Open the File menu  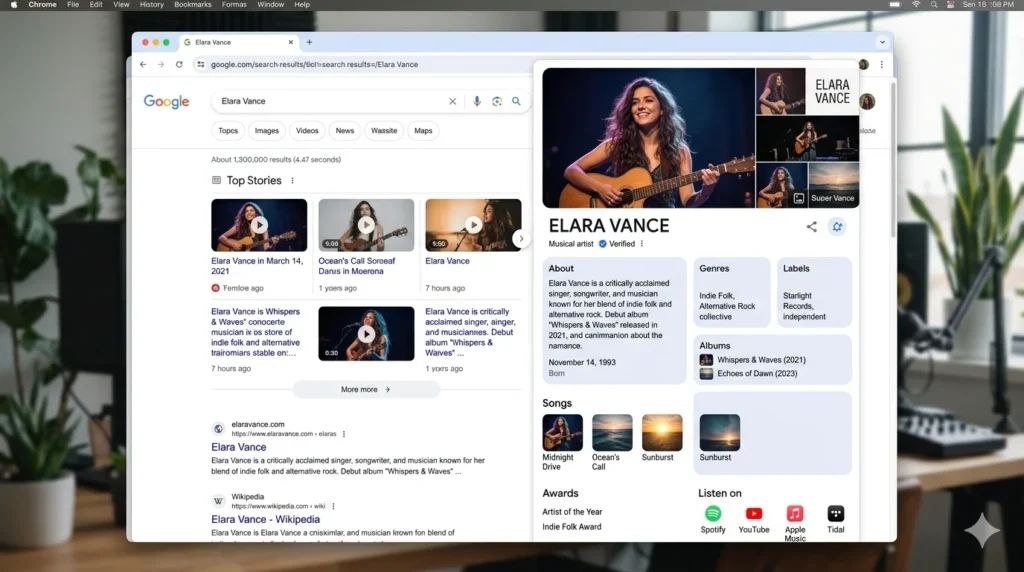[73, 5]
